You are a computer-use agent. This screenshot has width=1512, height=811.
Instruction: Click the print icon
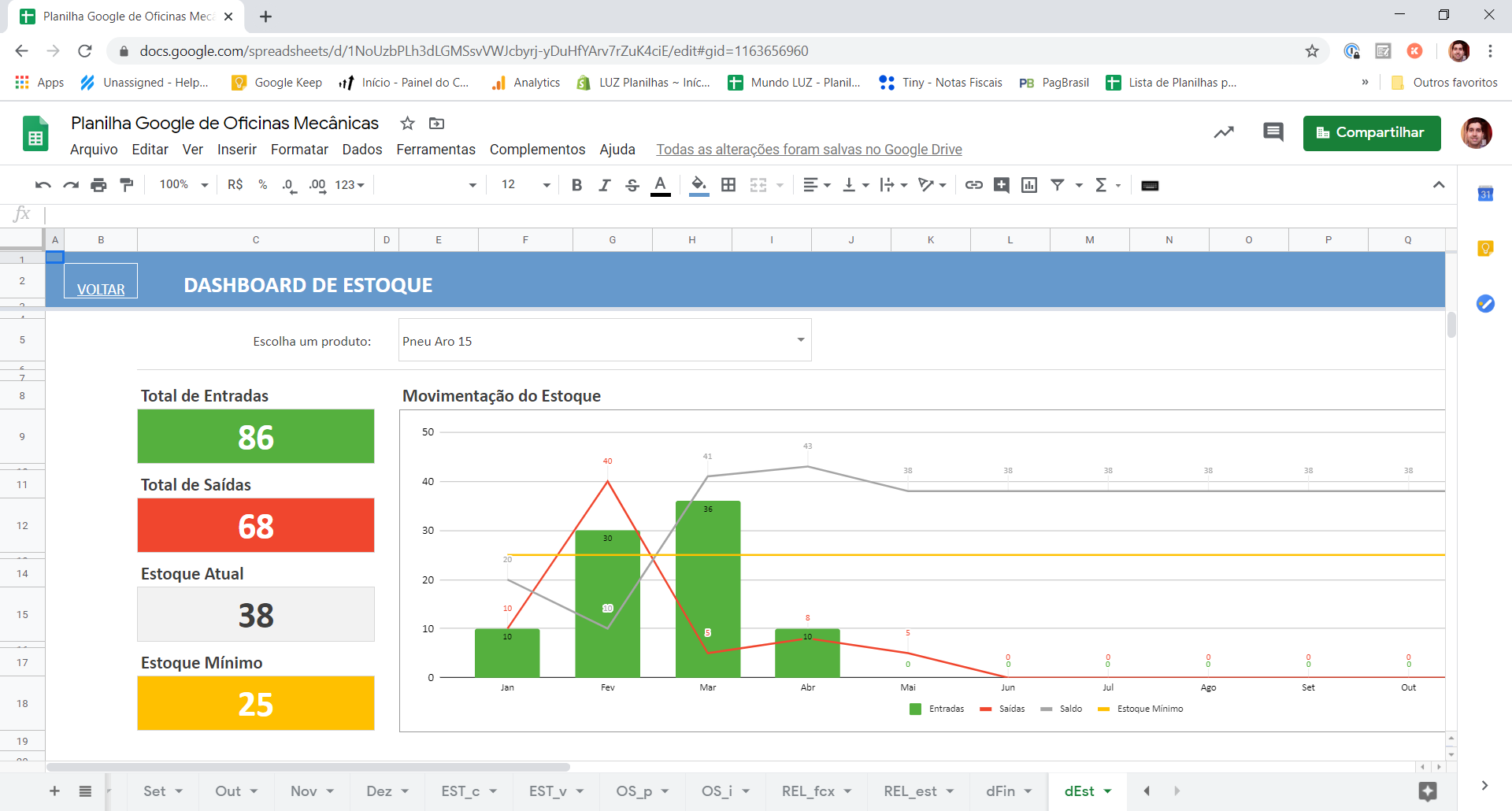[98, 185]
